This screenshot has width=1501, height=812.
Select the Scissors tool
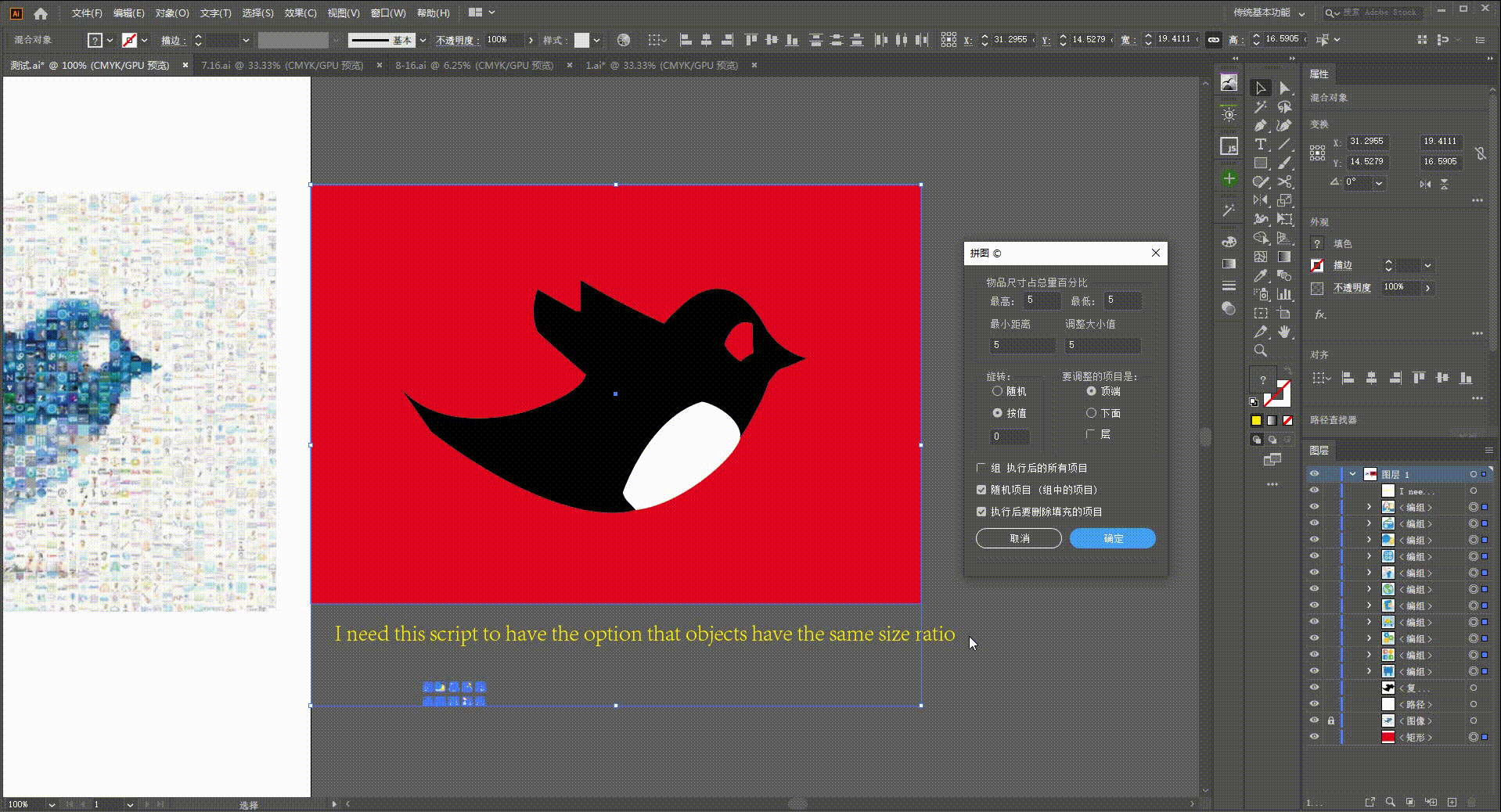tap(1284, 182)
